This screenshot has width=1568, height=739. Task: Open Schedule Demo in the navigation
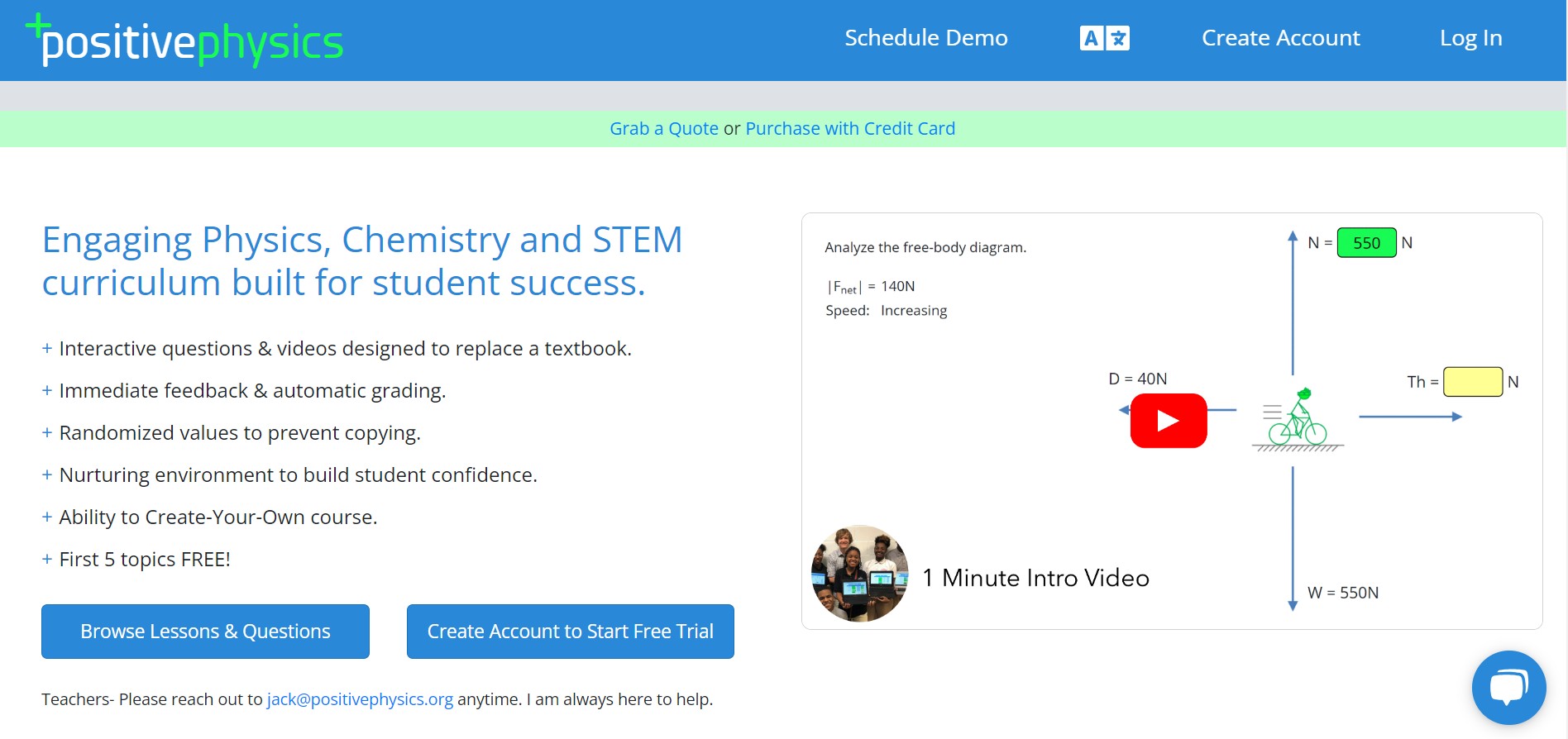pos(925,38)
